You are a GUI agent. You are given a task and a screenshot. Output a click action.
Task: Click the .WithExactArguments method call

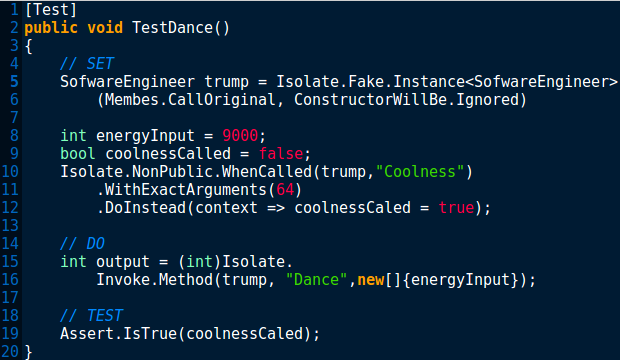[x=182, y=189]
